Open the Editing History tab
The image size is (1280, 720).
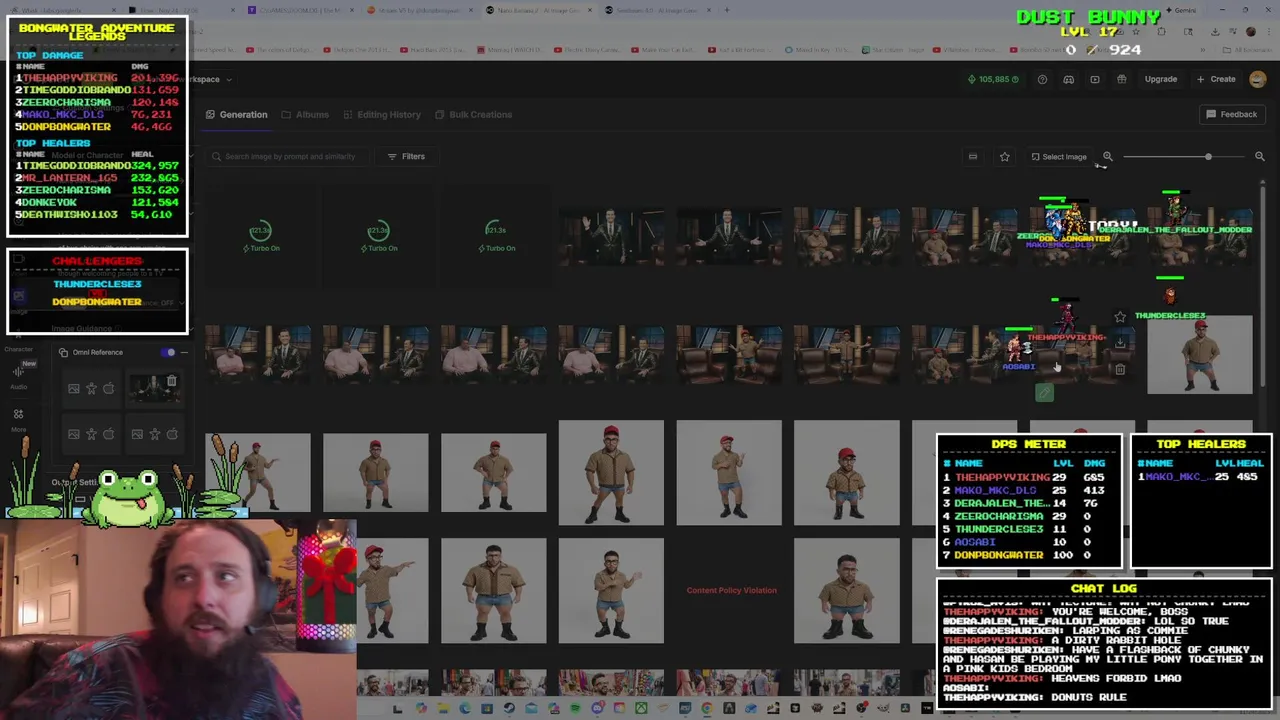pos(382,114)
